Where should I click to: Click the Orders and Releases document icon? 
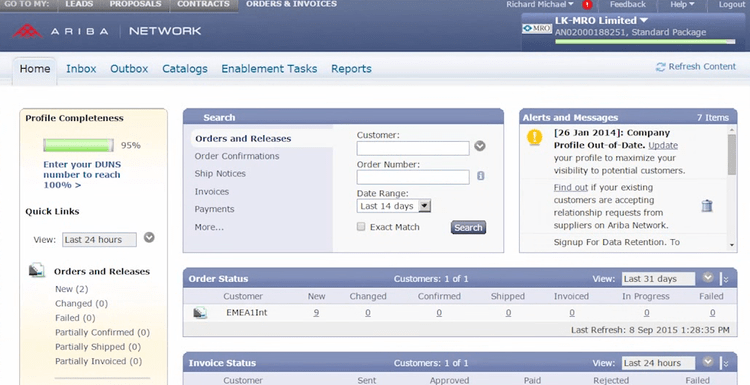(37, 270)
